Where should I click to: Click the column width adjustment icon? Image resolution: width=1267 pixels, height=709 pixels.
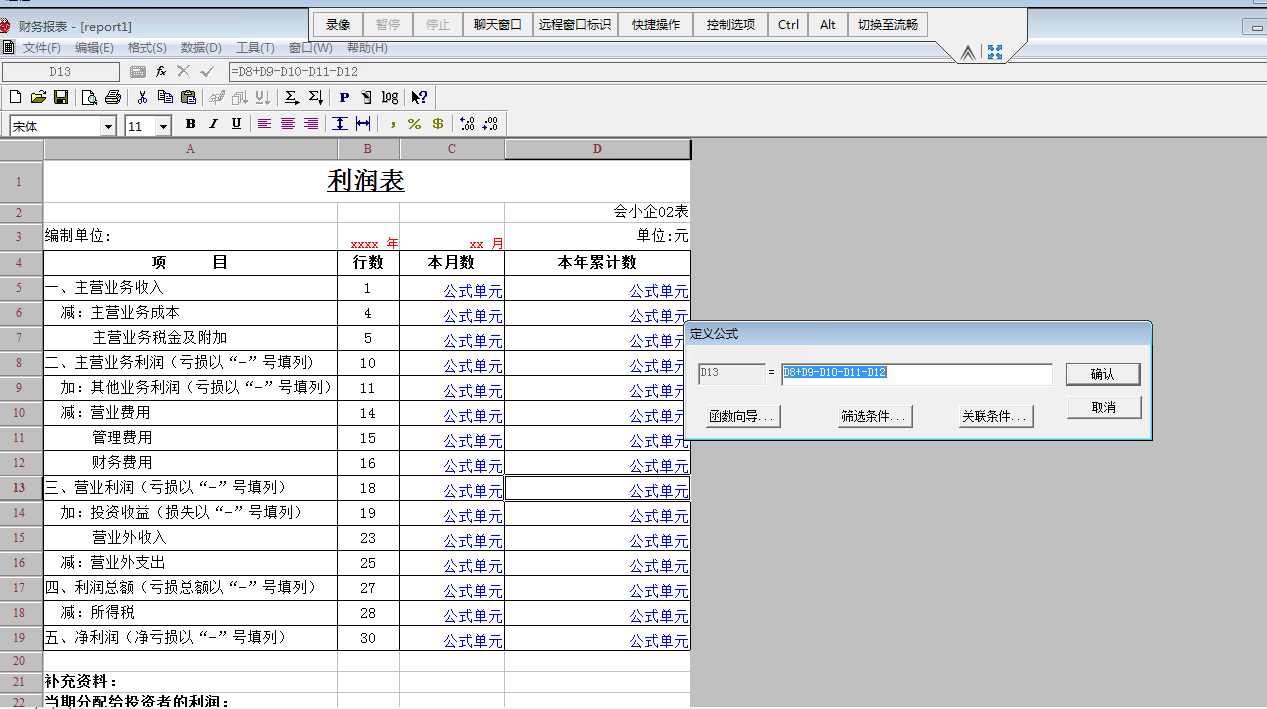(x=363, y=124)
